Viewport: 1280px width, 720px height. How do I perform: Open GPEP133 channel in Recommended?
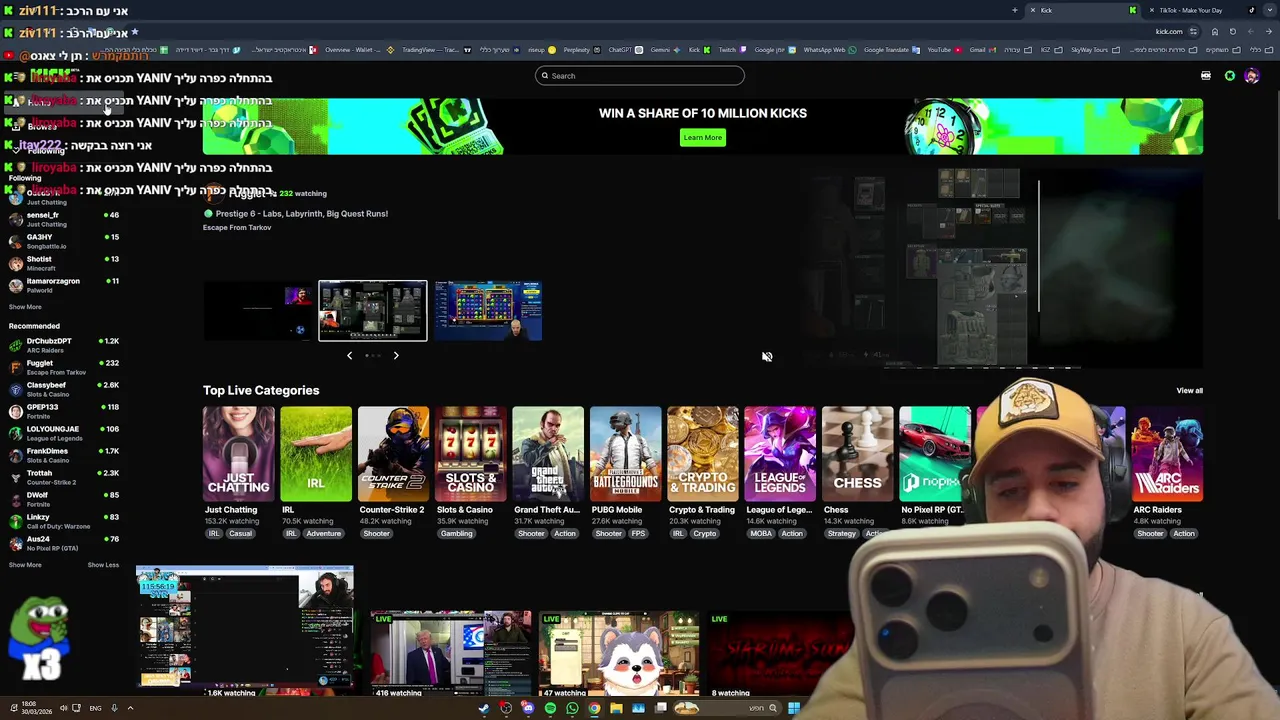[x=64, y=411]
